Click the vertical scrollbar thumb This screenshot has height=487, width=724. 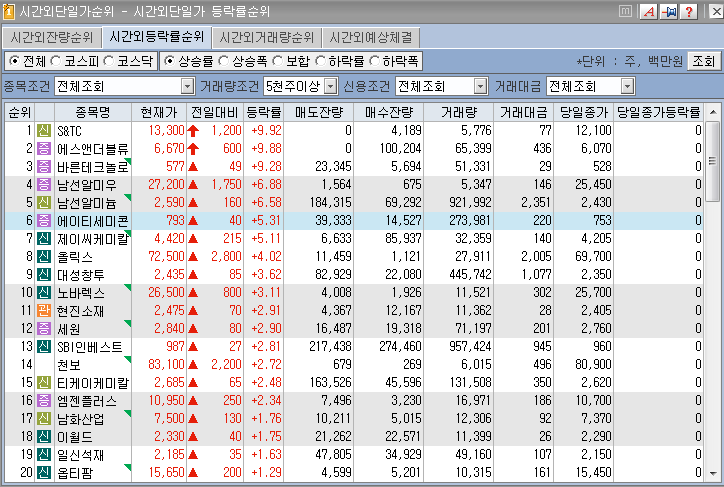[x=713, y=161]
